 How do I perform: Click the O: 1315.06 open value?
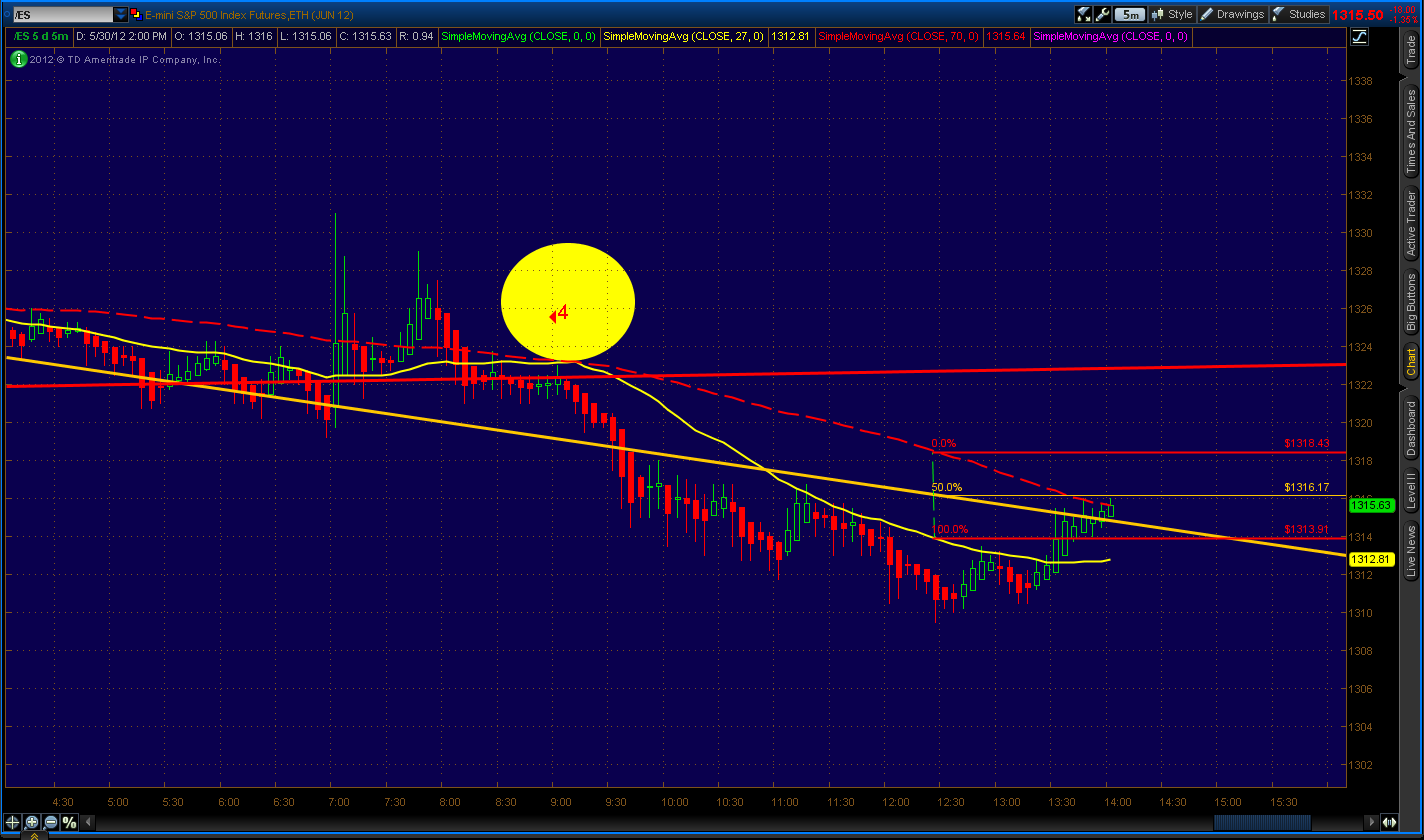point(203,36)
